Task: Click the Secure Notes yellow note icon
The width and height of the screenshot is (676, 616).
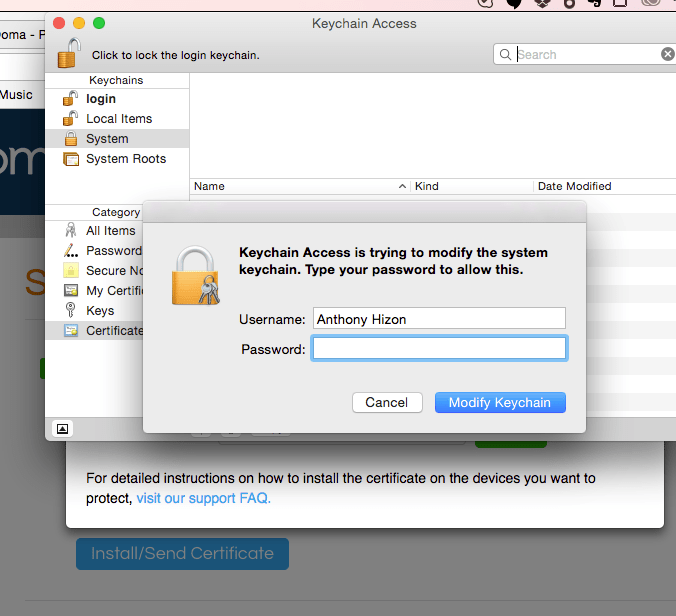Action: coord(71,270)
